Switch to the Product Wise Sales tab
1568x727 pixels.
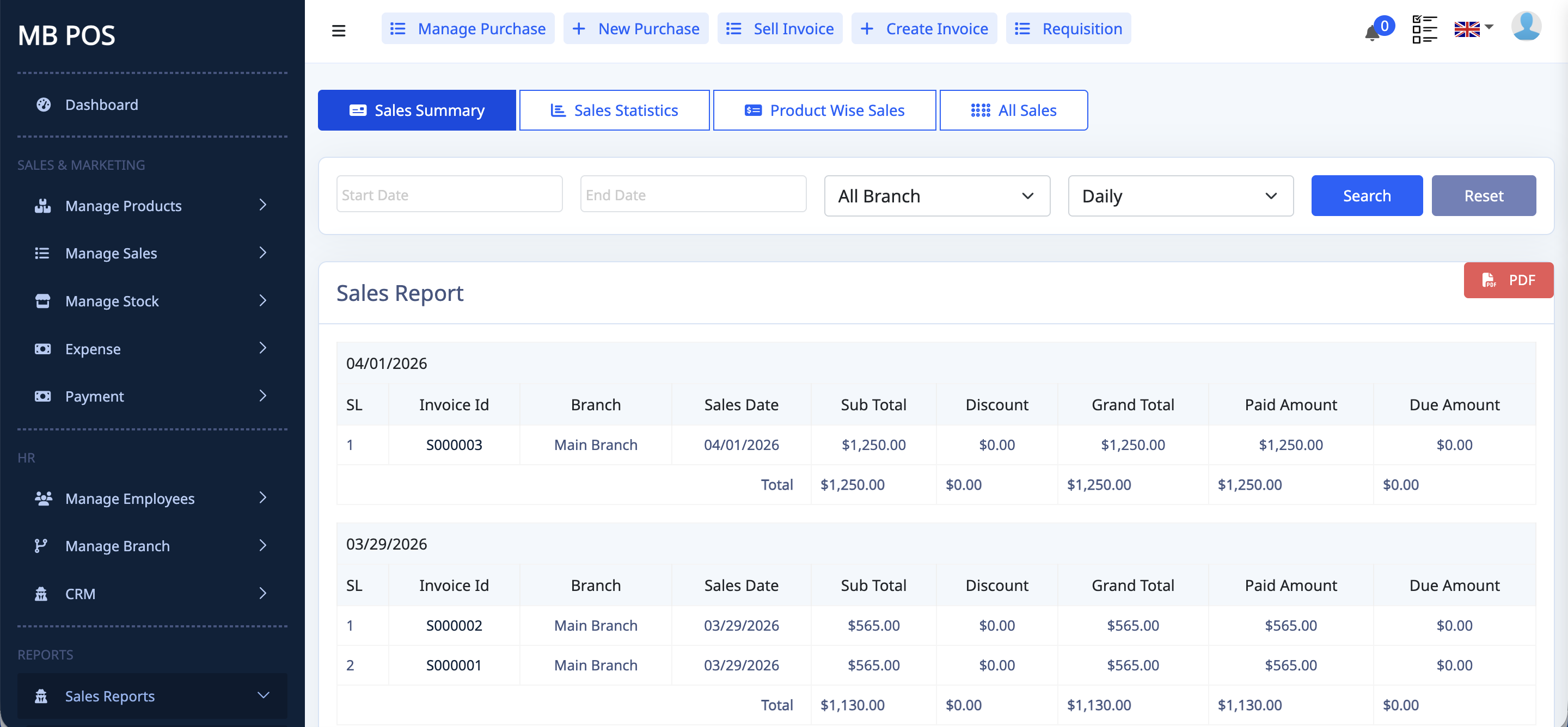coord(824,110)
